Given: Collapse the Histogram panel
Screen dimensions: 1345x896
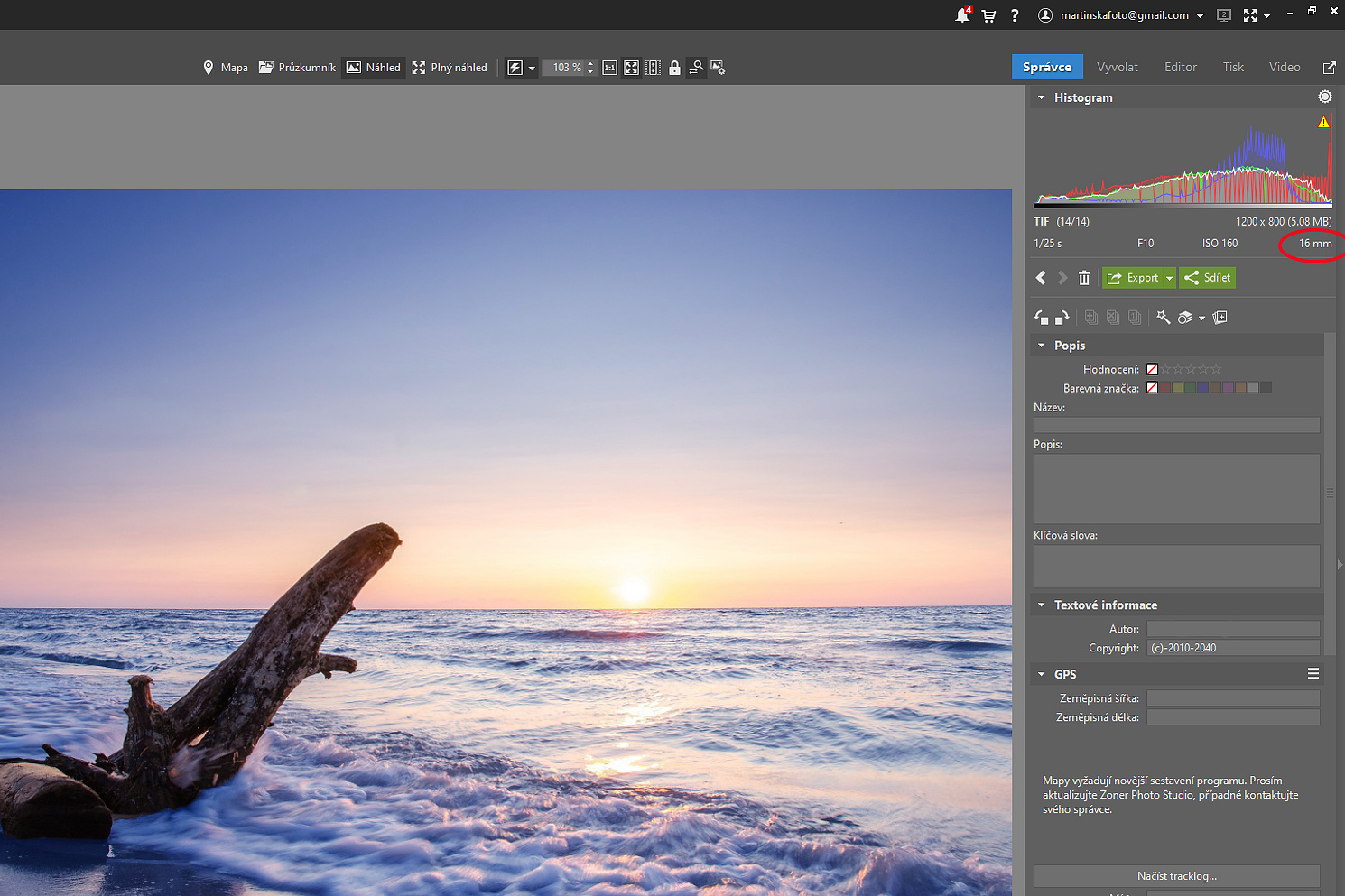Looking at the screenshot, I should [1041, 97].
